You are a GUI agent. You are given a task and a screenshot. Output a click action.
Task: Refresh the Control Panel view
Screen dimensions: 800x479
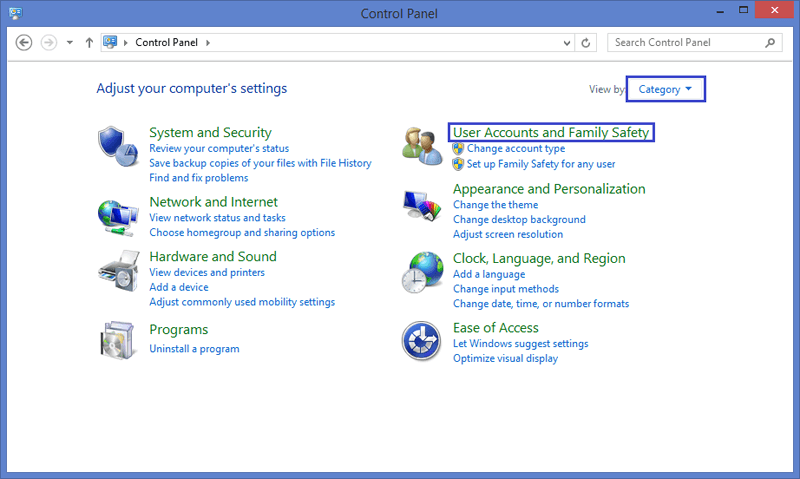(586, 43)
